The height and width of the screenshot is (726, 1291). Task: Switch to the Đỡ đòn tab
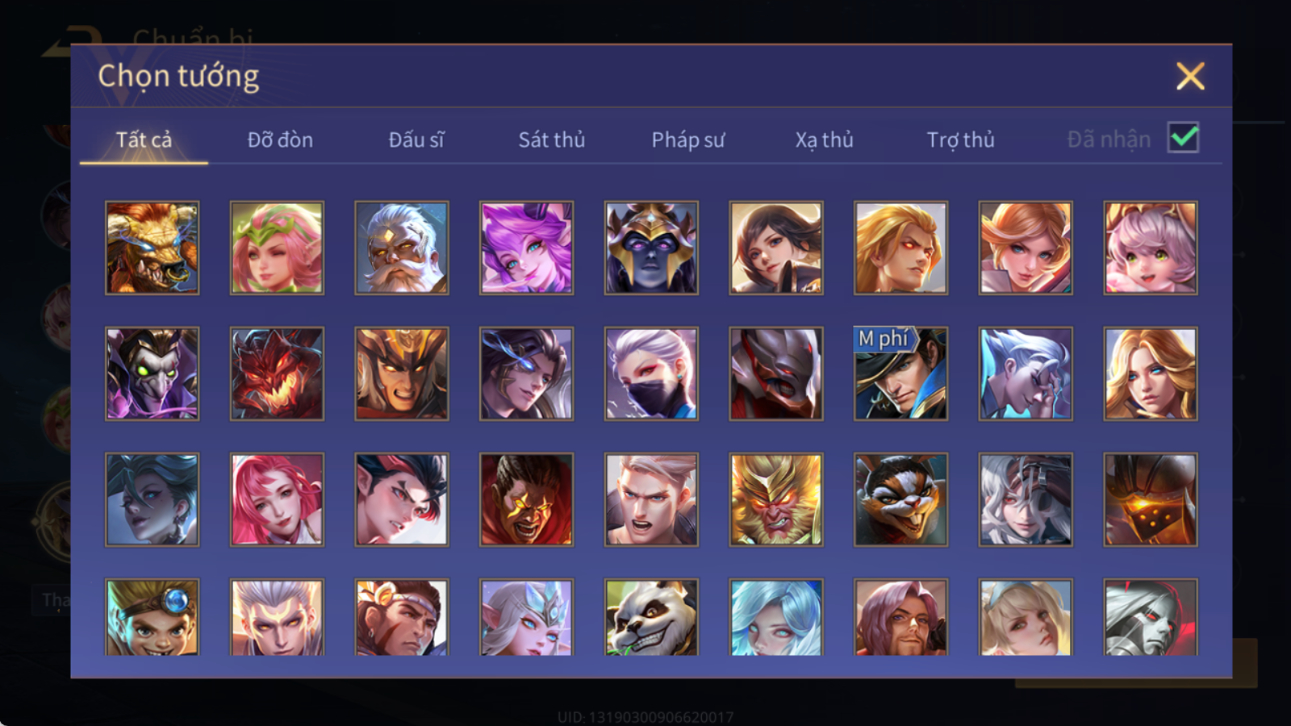point(280,140)
